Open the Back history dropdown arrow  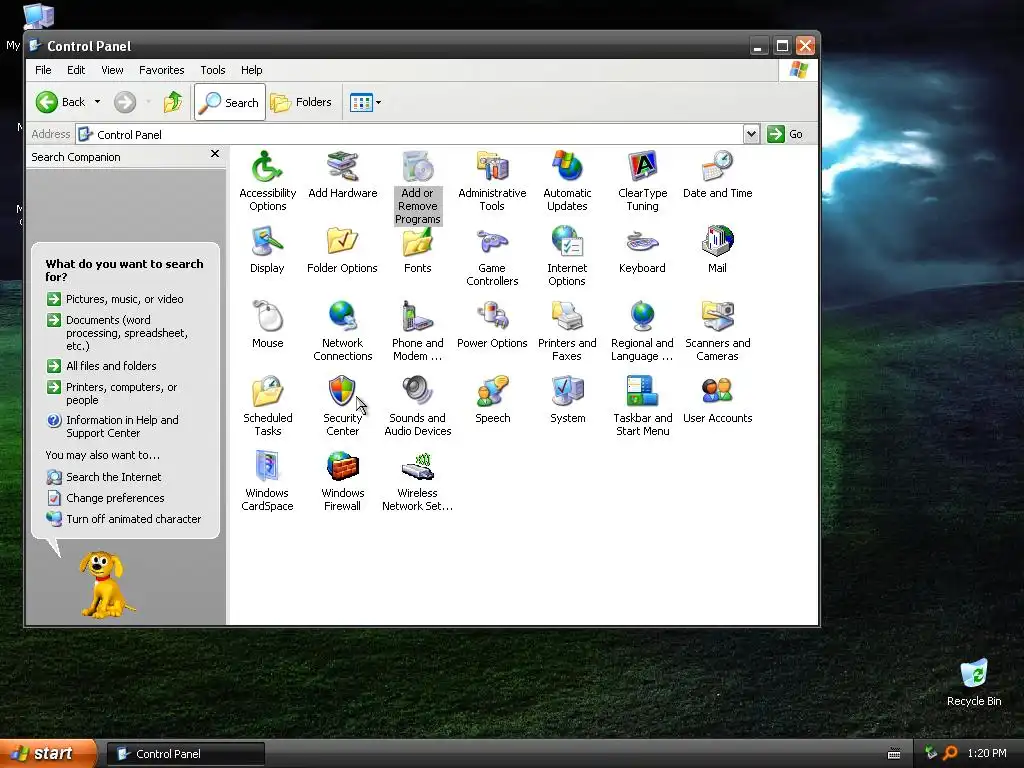(x=97, y=102)
